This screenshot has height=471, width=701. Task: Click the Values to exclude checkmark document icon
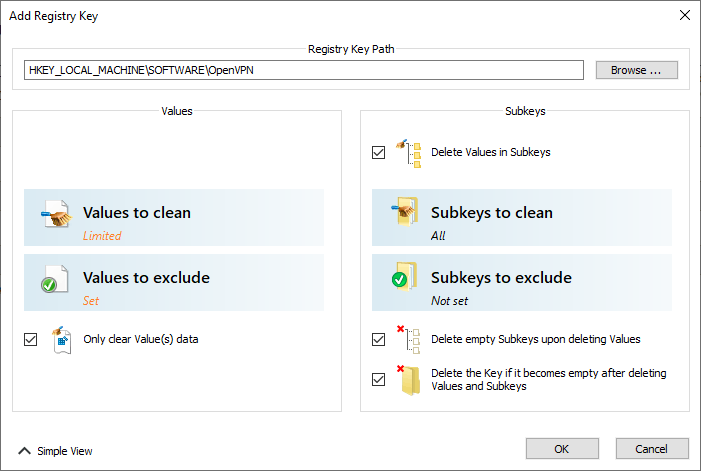tap(55, 279)
